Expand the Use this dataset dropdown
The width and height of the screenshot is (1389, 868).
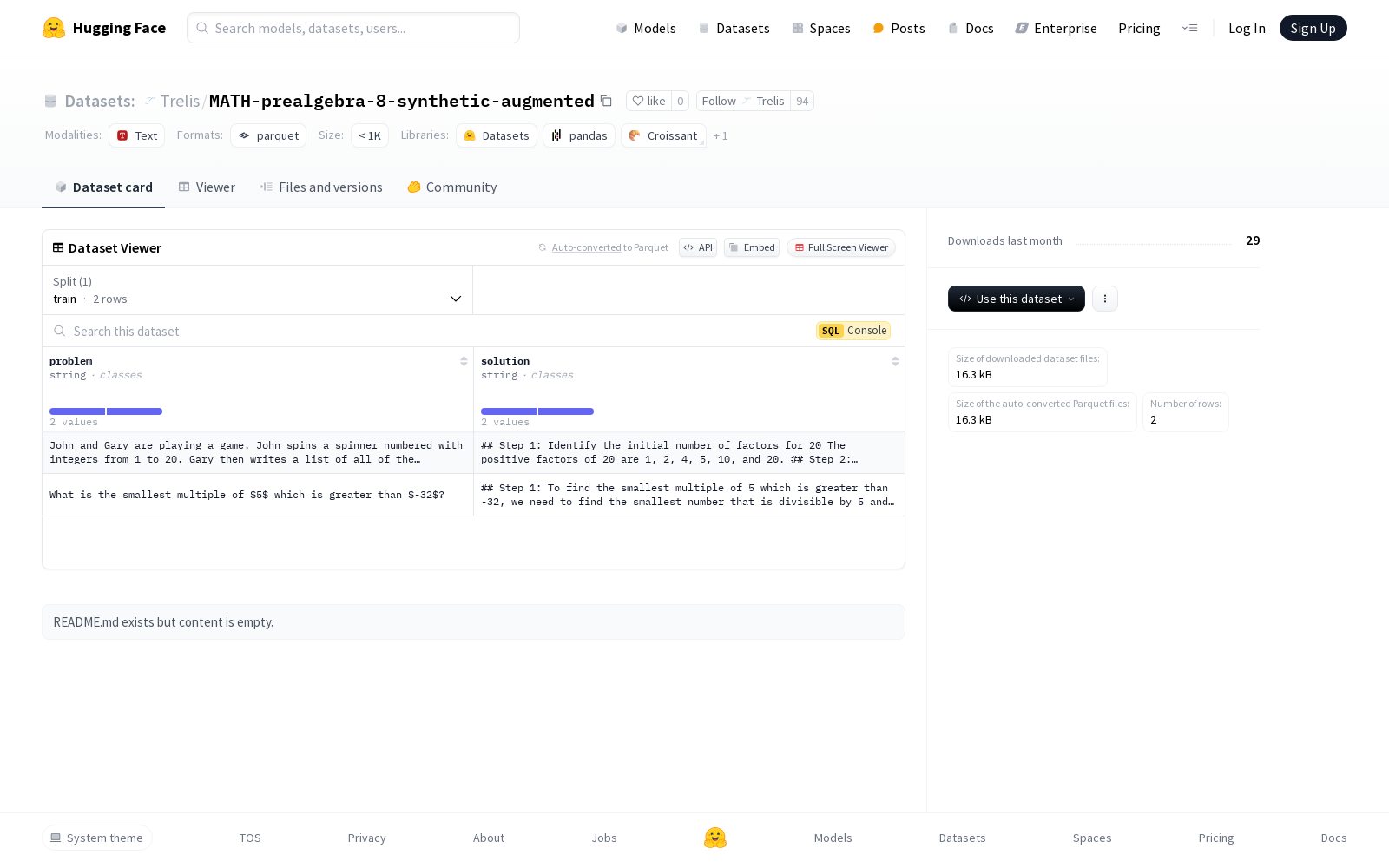[1017, 299]
